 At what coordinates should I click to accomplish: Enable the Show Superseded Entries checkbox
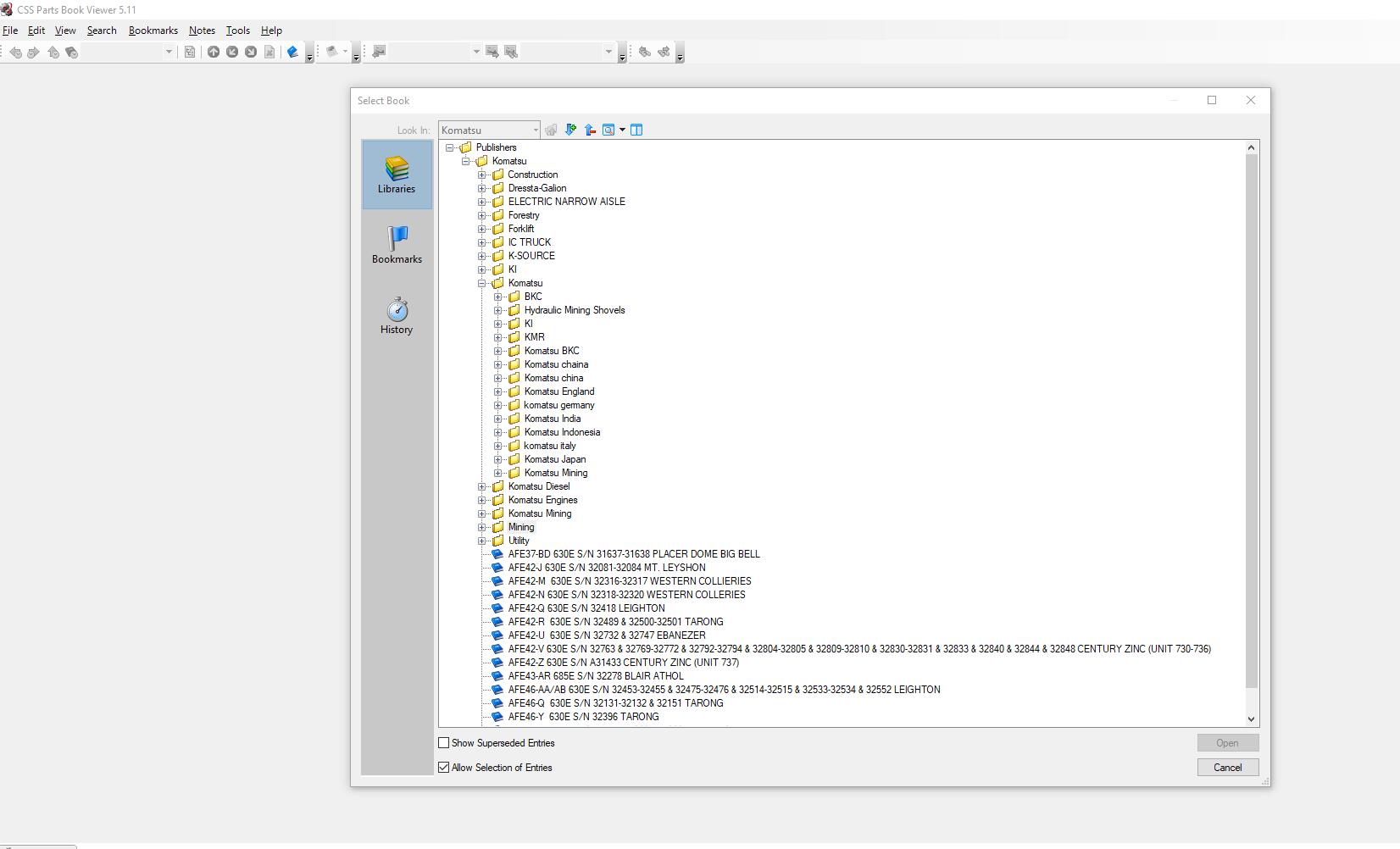(x=443, y=743)
